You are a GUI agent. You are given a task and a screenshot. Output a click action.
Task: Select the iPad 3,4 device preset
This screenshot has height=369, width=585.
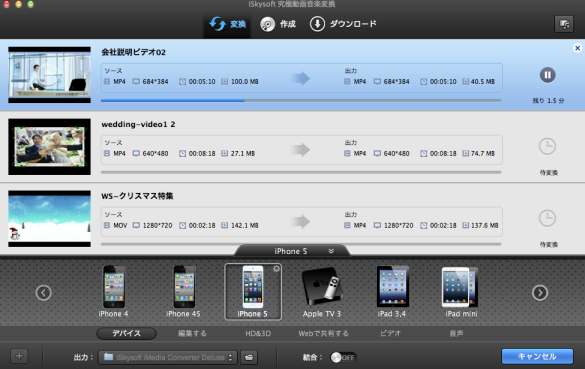point(392,291)
